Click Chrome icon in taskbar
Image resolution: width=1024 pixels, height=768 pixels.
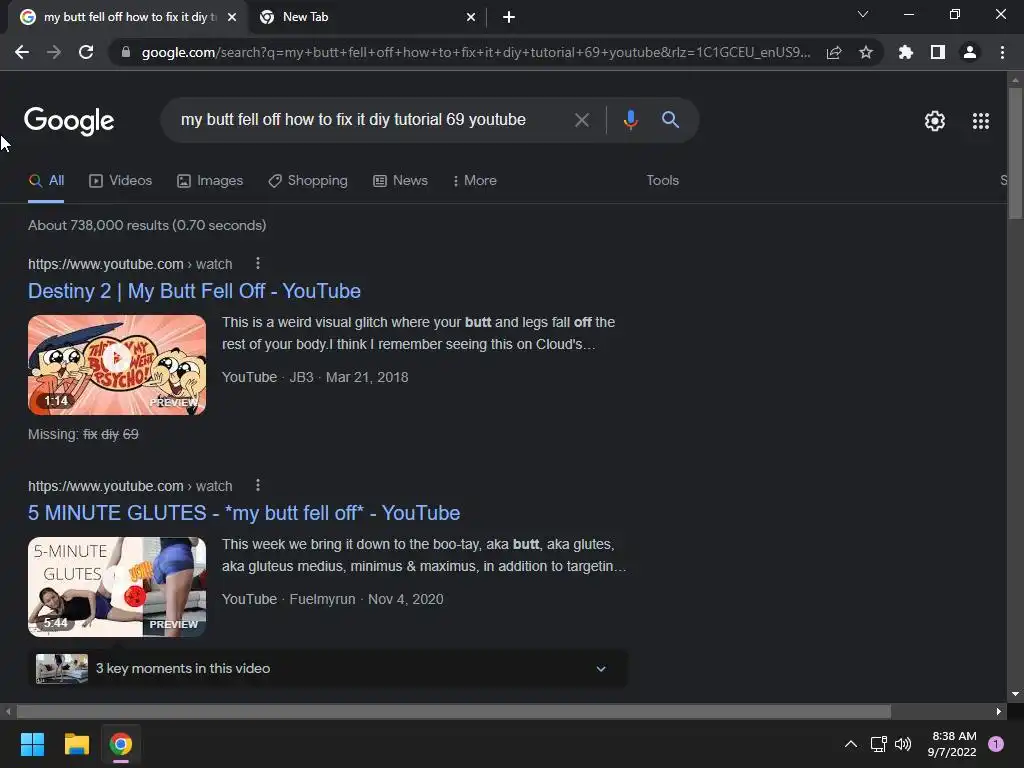(x=121, y=744)
